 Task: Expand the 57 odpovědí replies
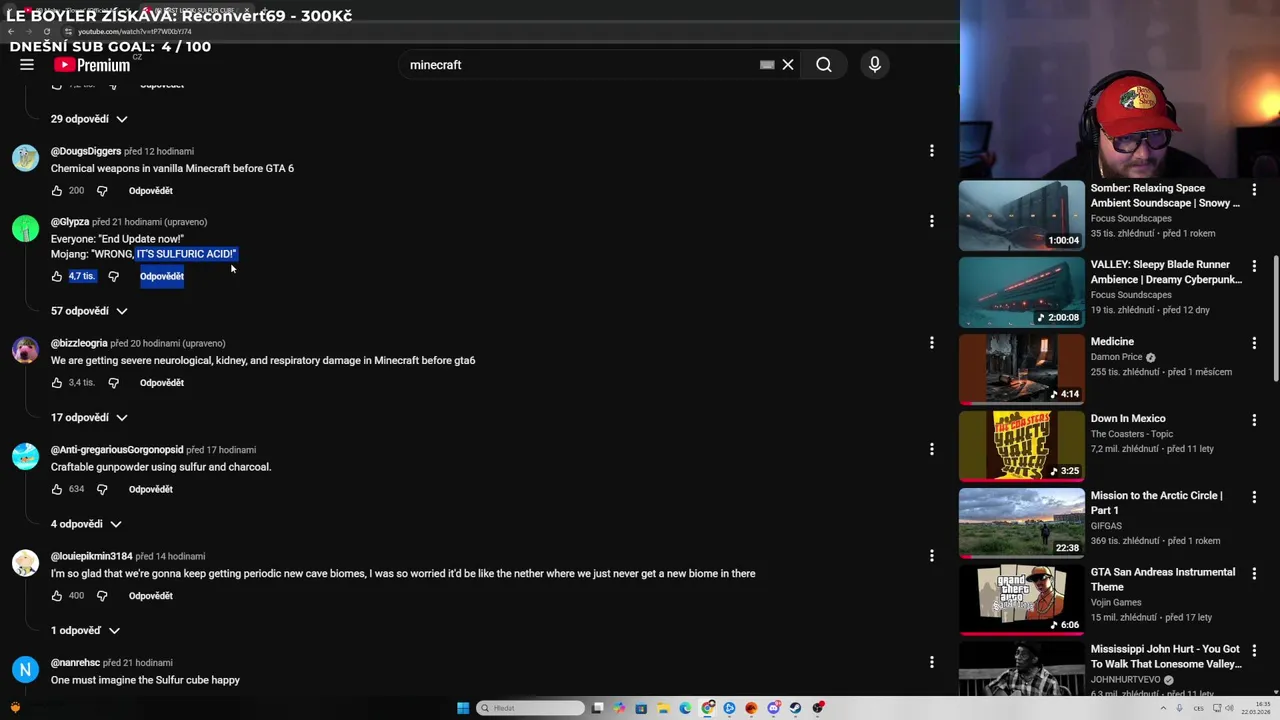pos(89,311)
